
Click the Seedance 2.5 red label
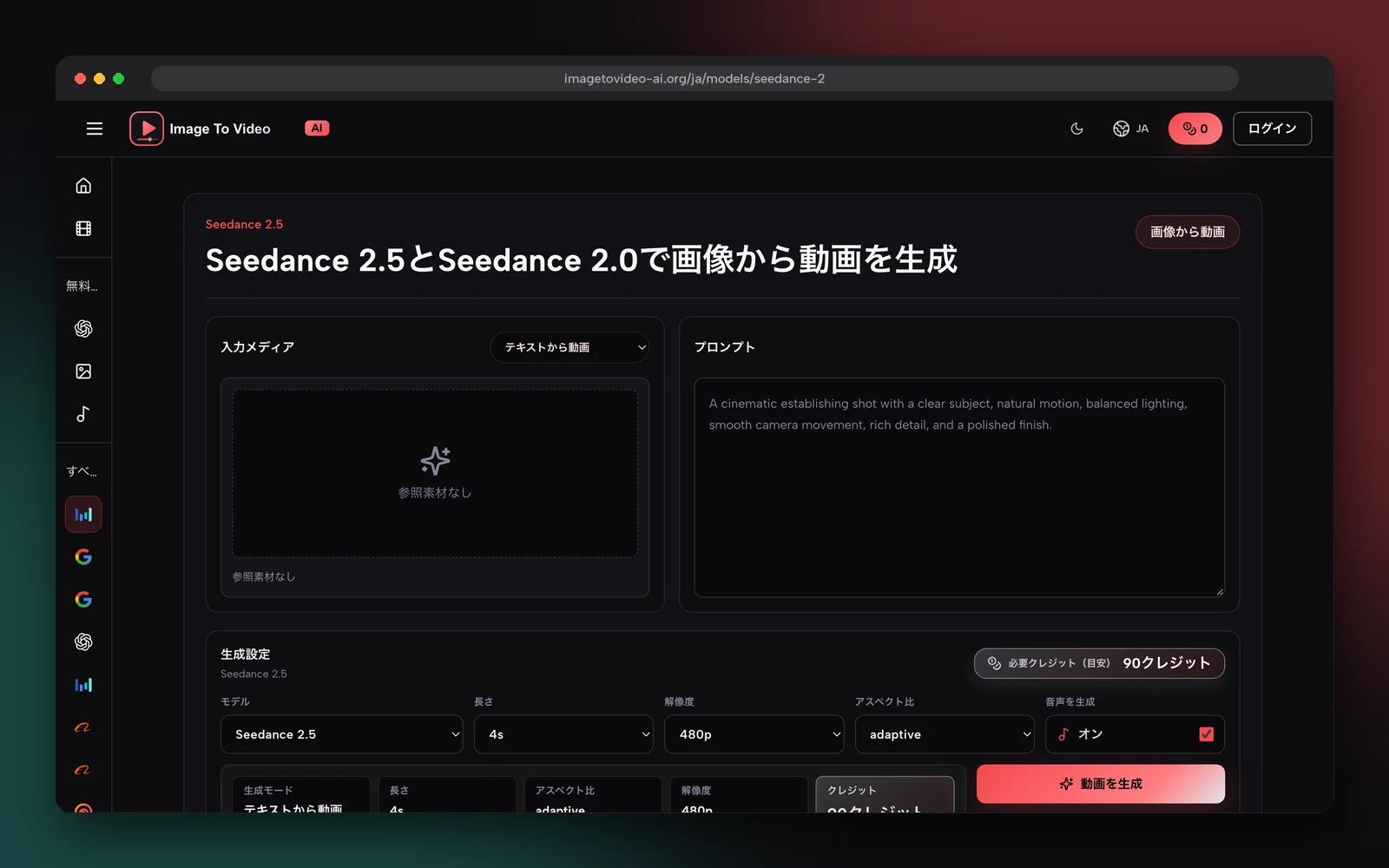point(244,224)
